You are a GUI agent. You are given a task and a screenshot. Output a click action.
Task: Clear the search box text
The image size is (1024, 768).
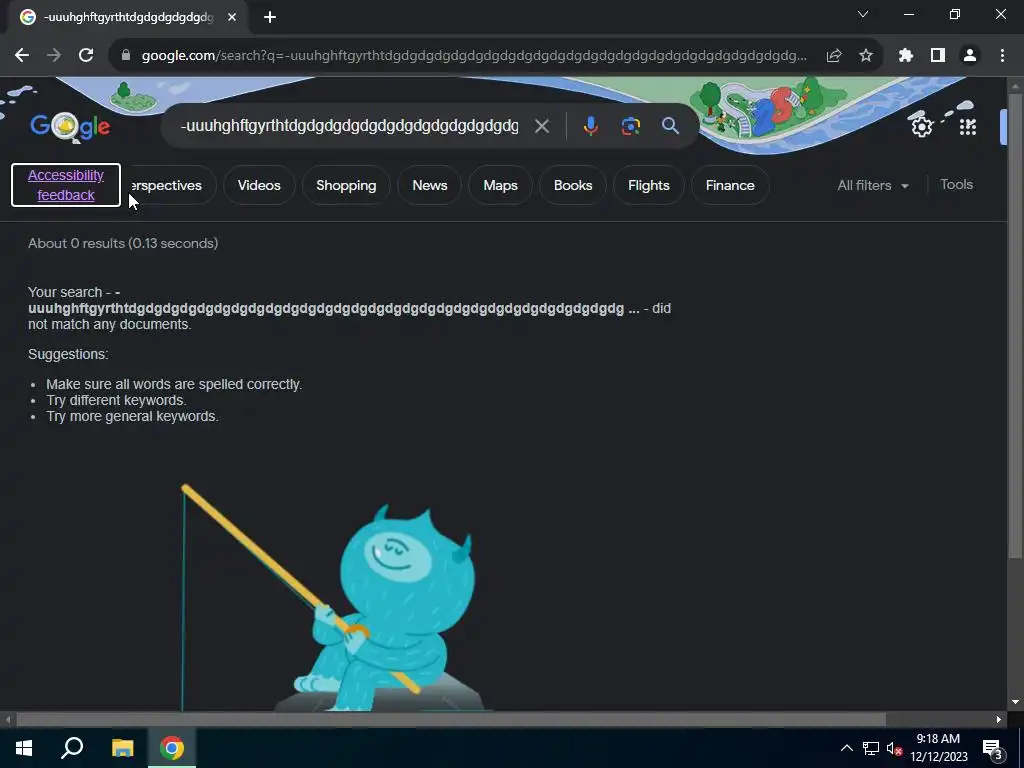click(541, 126)
